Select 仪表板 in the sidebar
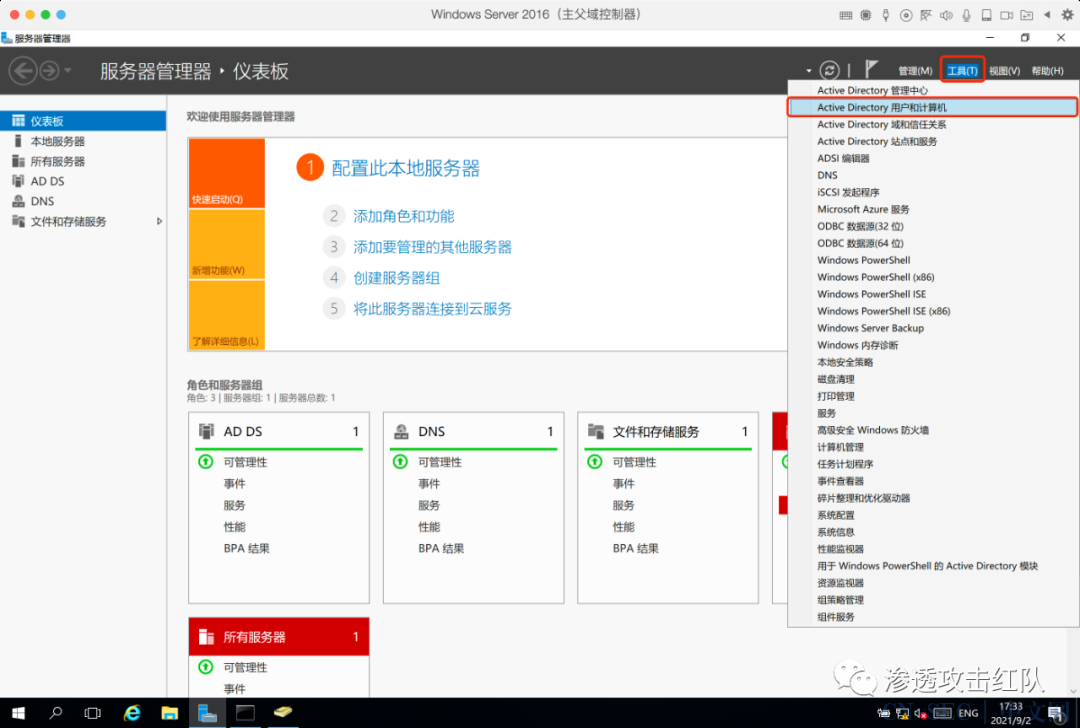Screen dimensions: 1080x728 [83, 121]
